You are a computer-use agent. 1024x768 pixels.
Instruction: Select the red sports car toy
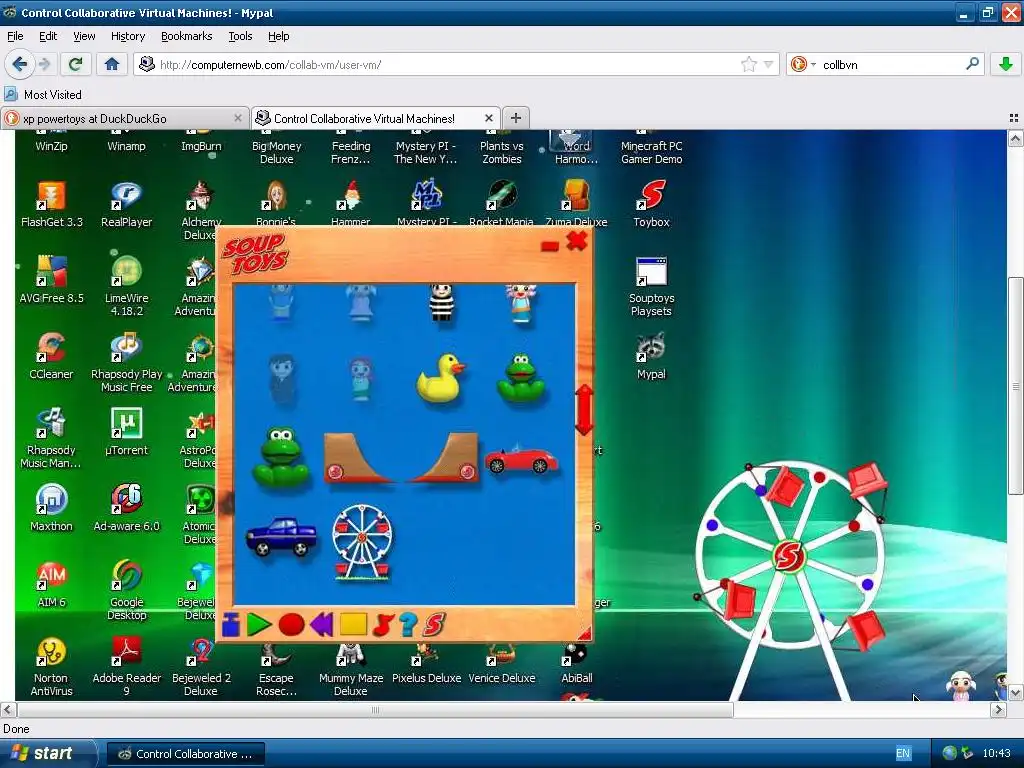(521, 459)
